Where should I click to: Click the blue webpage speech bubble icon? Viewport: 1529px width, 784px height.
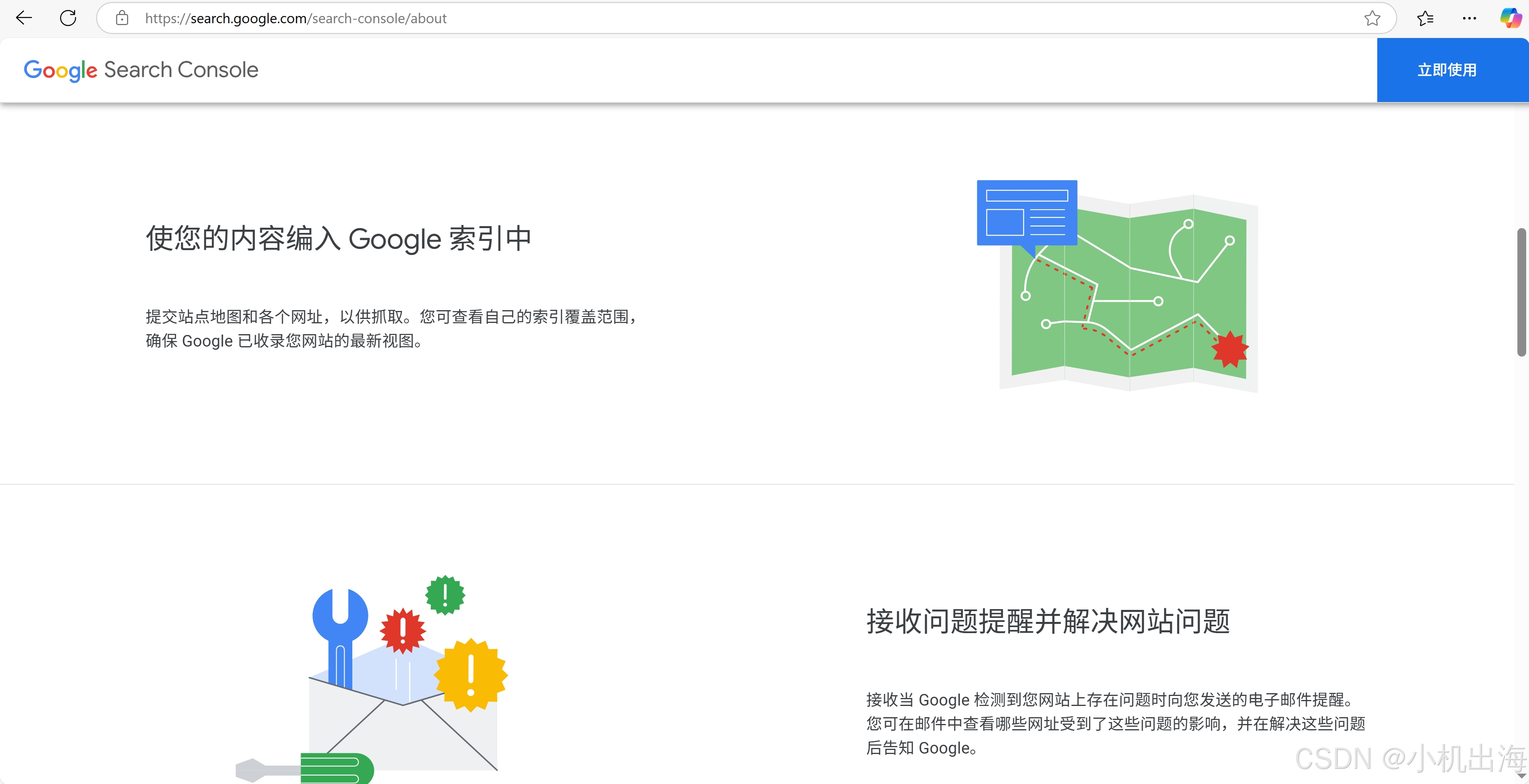(1027, 213)
